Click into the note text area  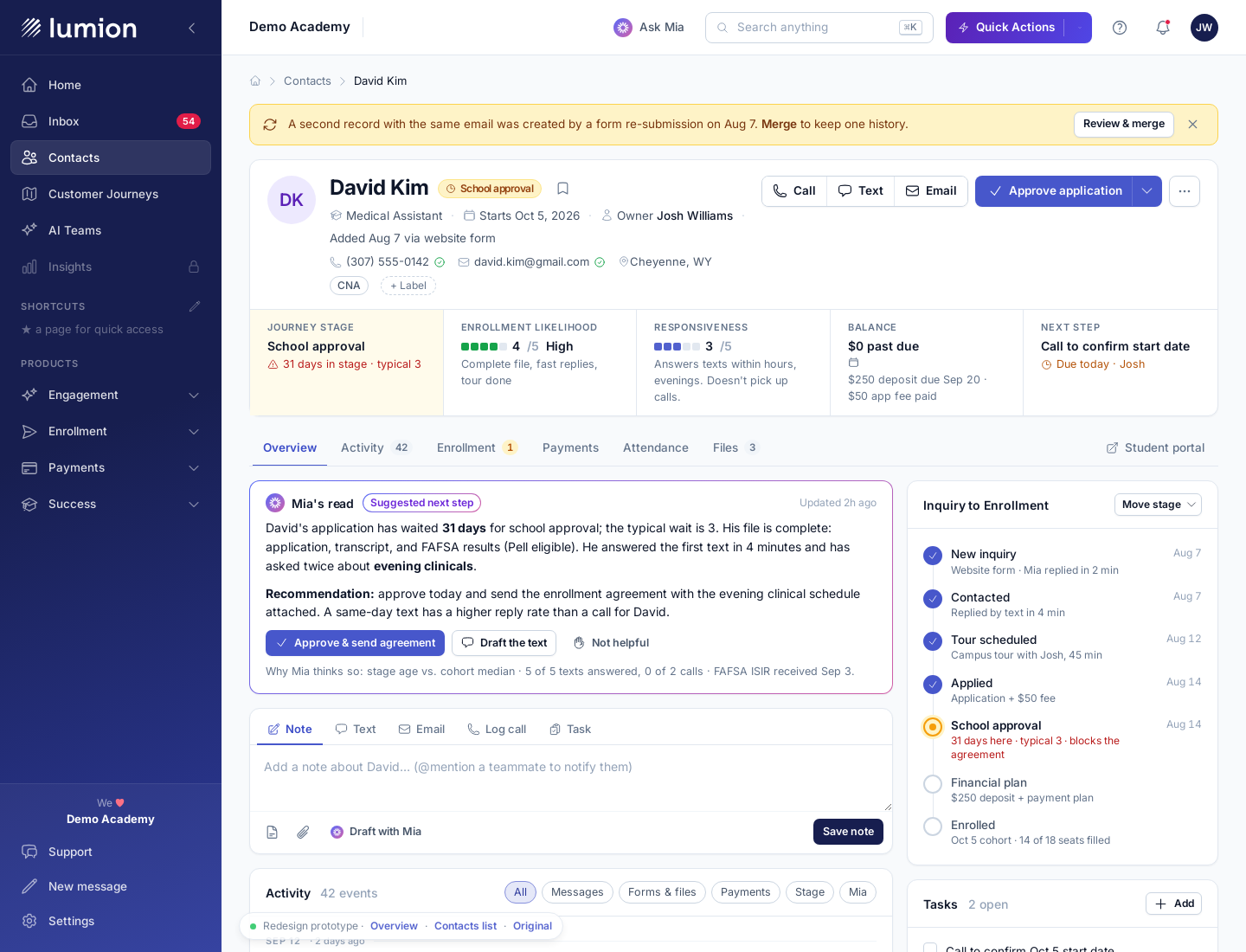(x=571, y=778)
